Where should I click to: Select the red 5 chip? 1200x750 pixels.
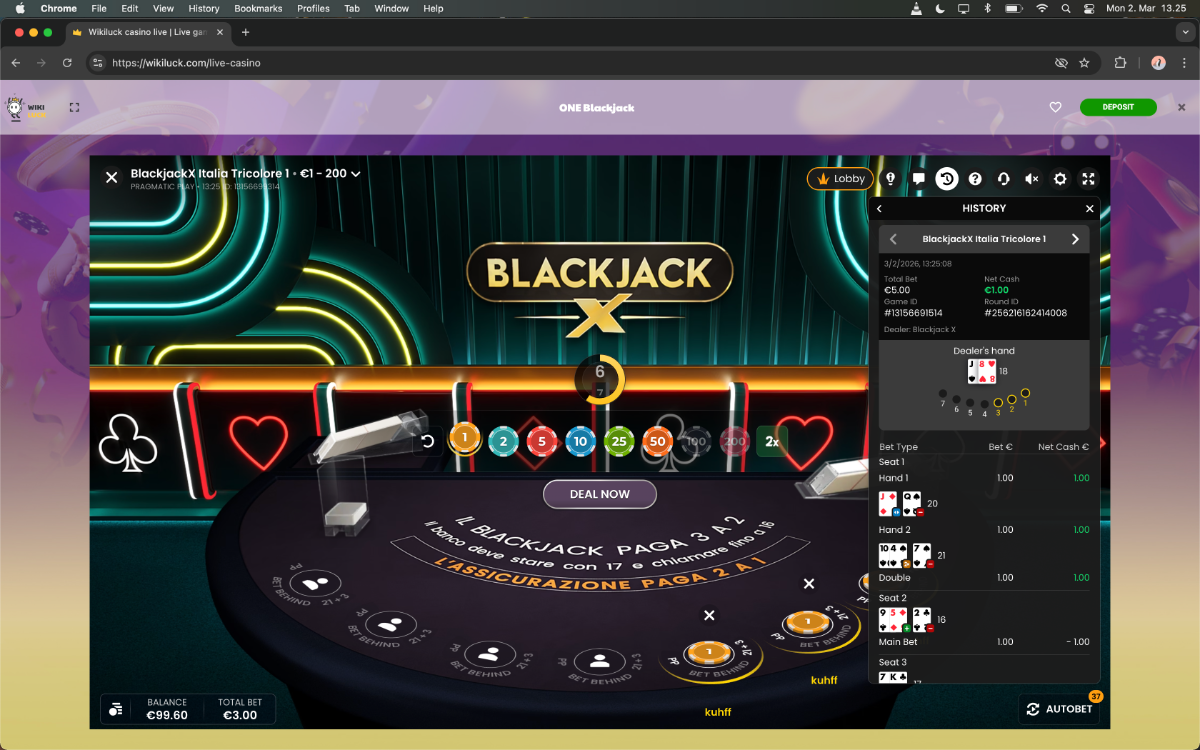tap(542, 441)
